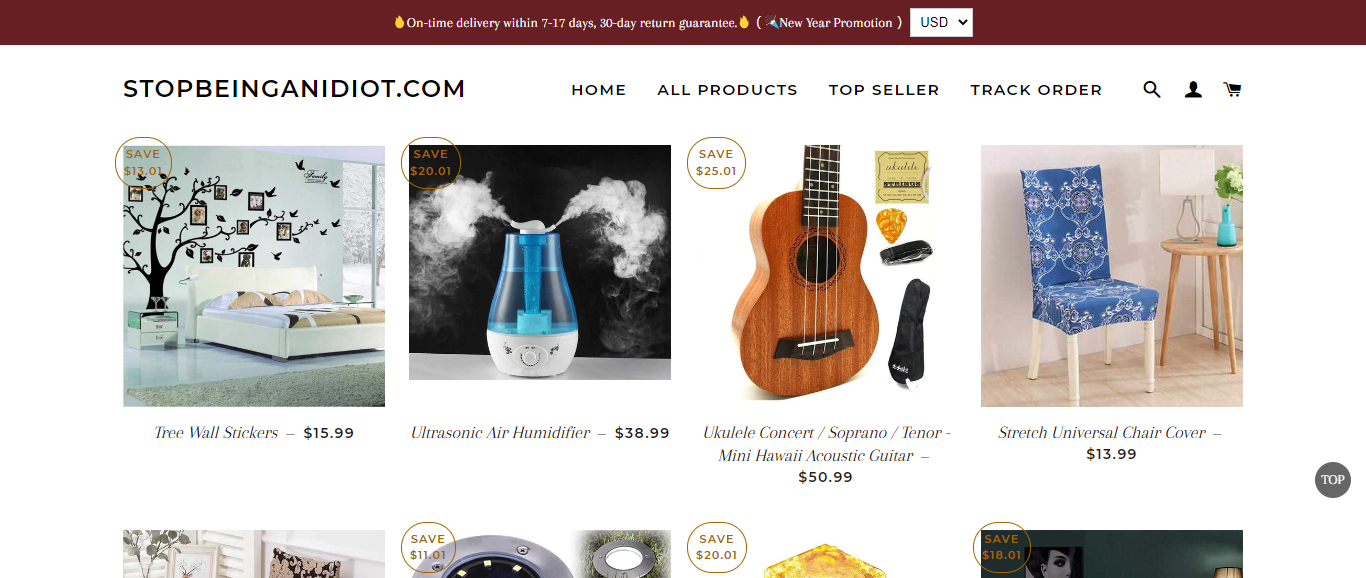Click the round TOP back-to-top button
Viewport: 1366px width, 578px height.
(1332, 479)
